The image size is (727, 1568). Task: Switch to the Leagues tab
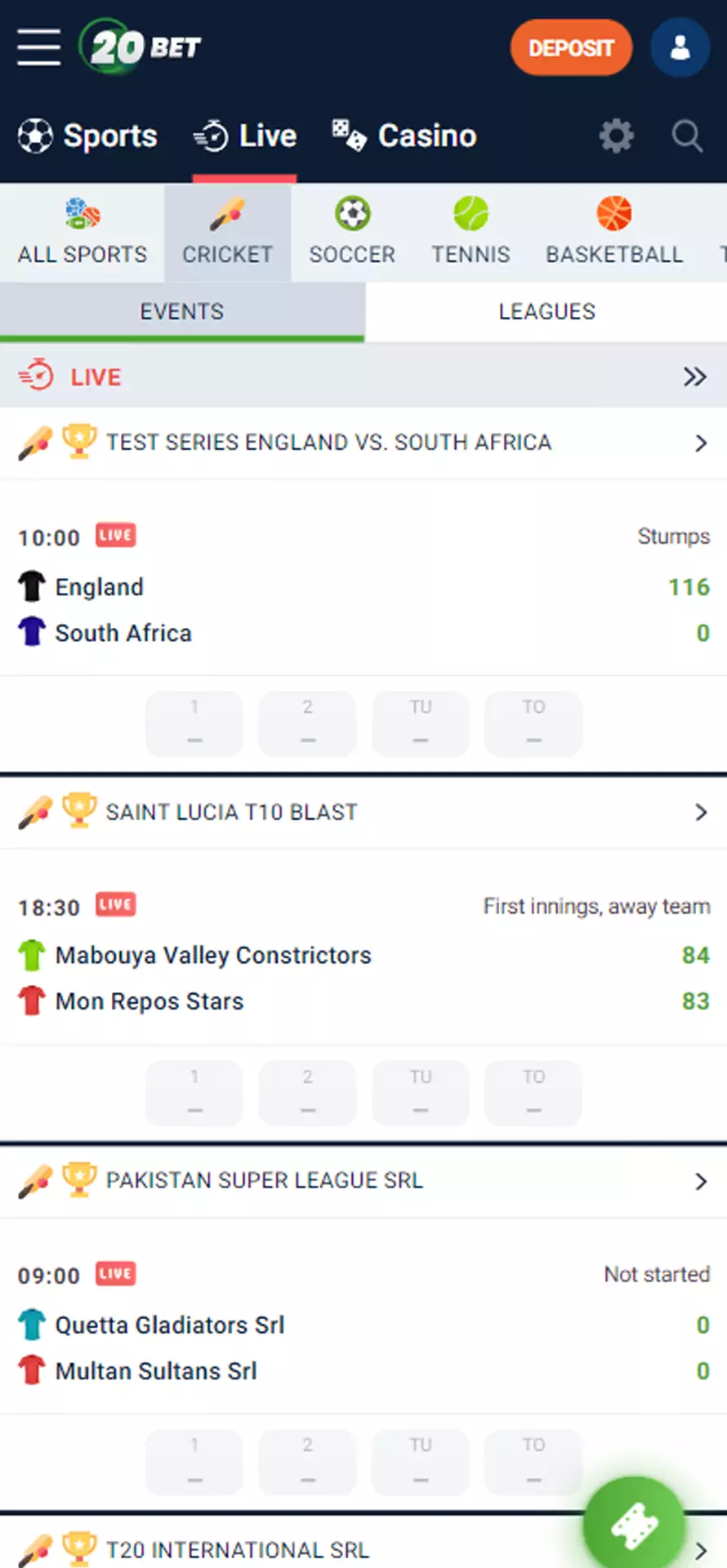tap(546, 311)
